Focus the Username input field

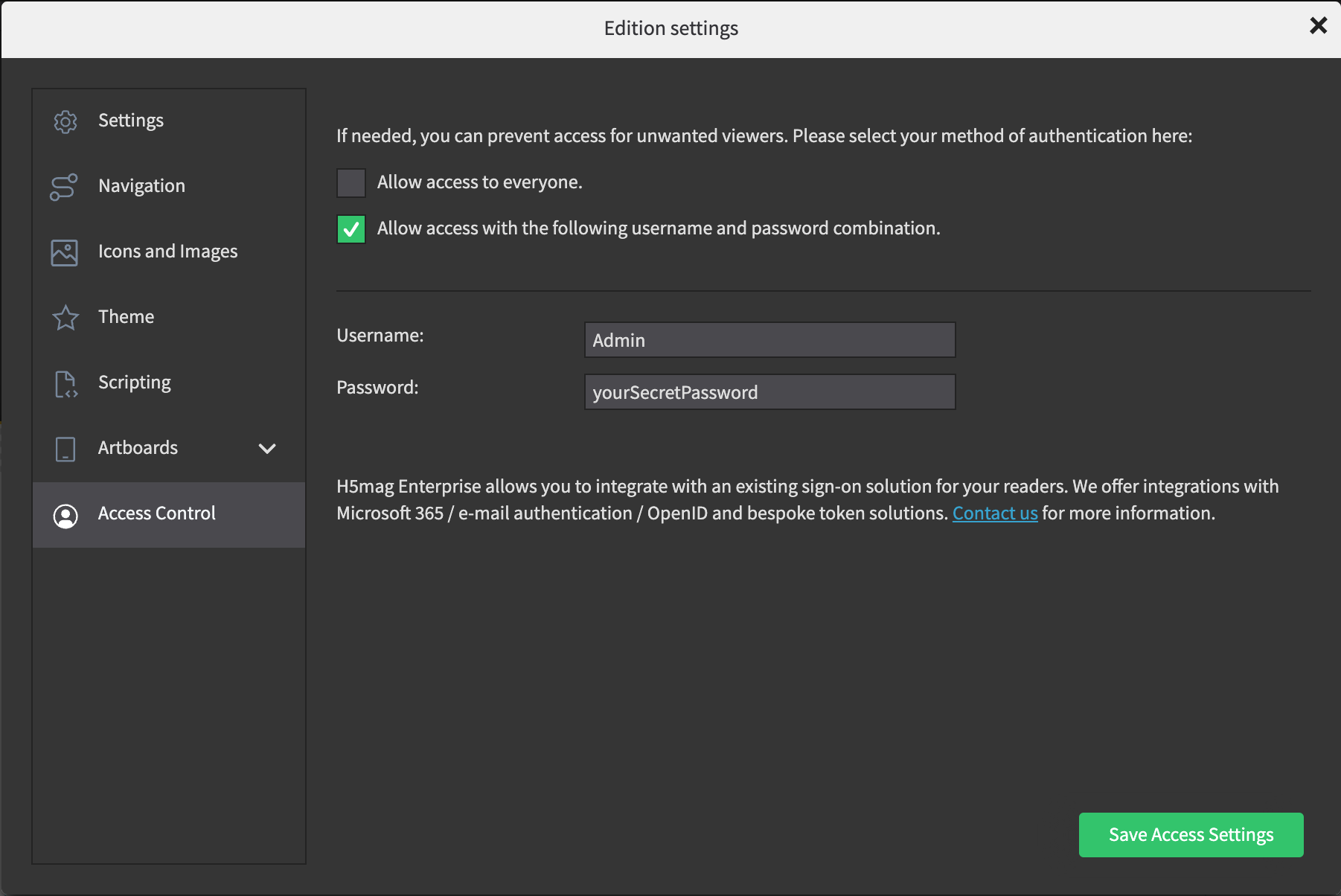(x=769, y=340)
